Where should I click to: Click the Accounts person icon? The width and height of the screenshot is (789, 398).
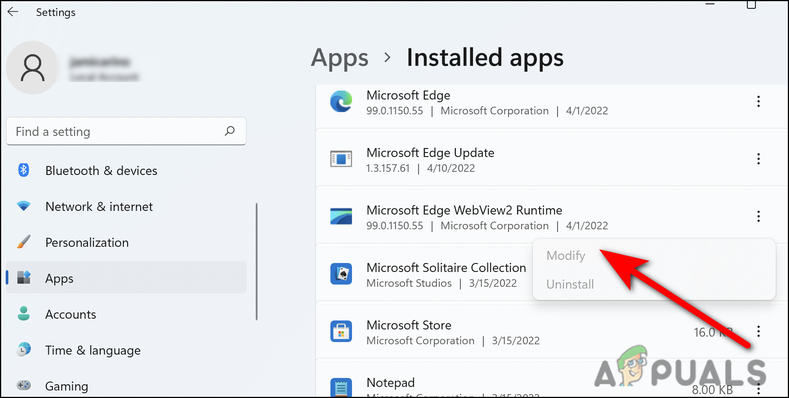click(x=24, y=314)
